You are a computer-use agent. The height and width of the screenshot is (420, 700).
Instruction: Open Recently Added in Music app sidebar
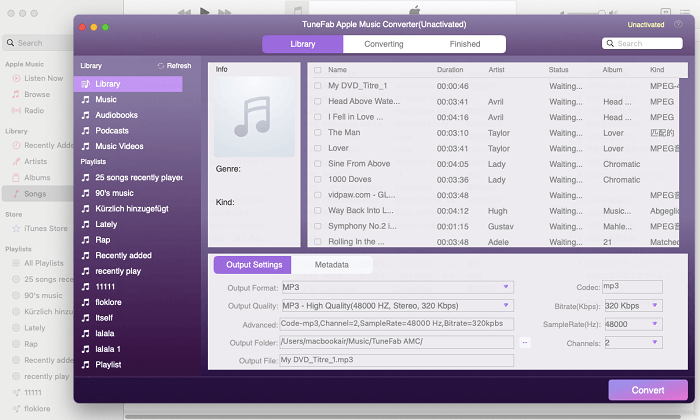42,145
